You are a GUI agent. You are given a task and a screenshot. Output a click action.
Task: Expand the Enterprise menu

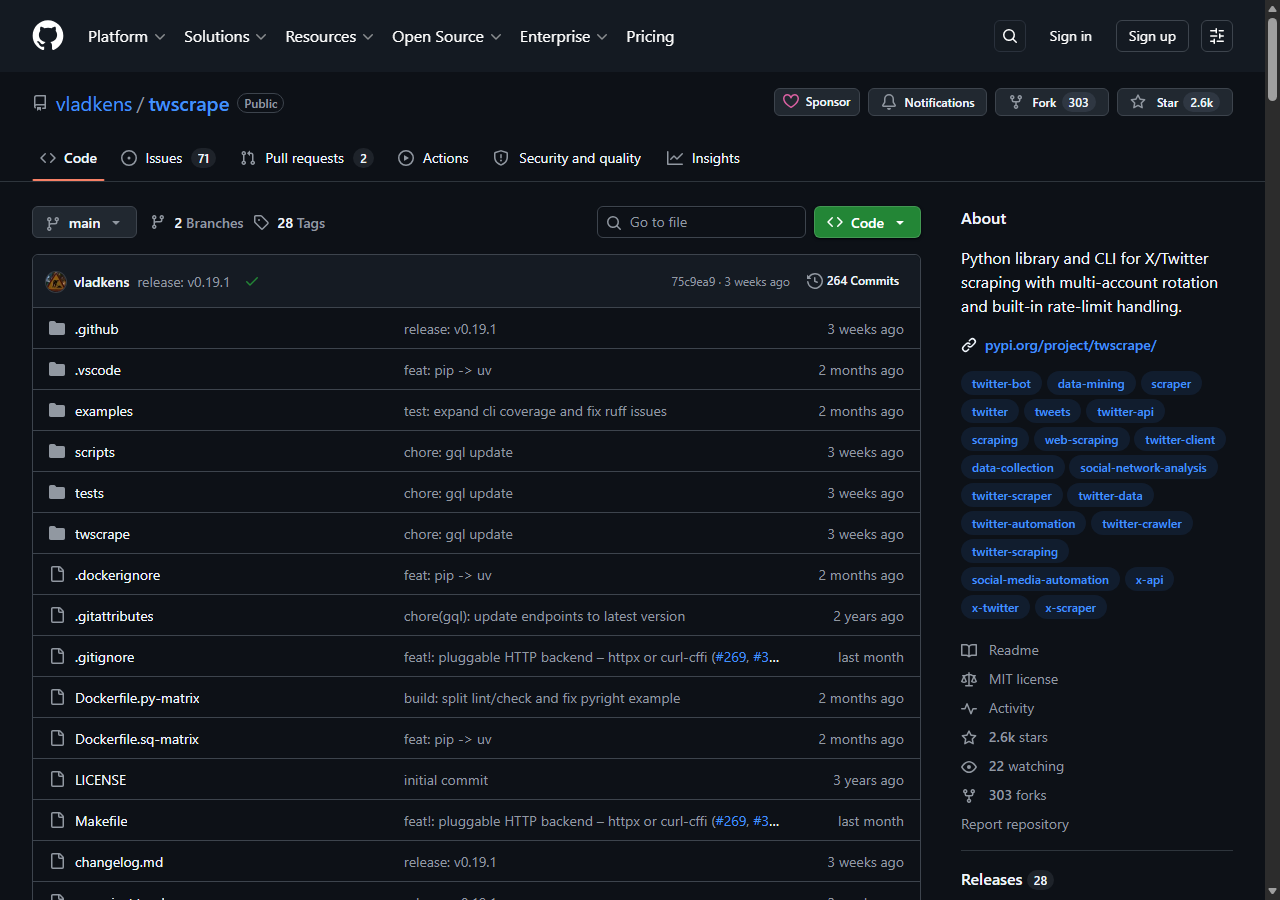(x=563, y=36)
